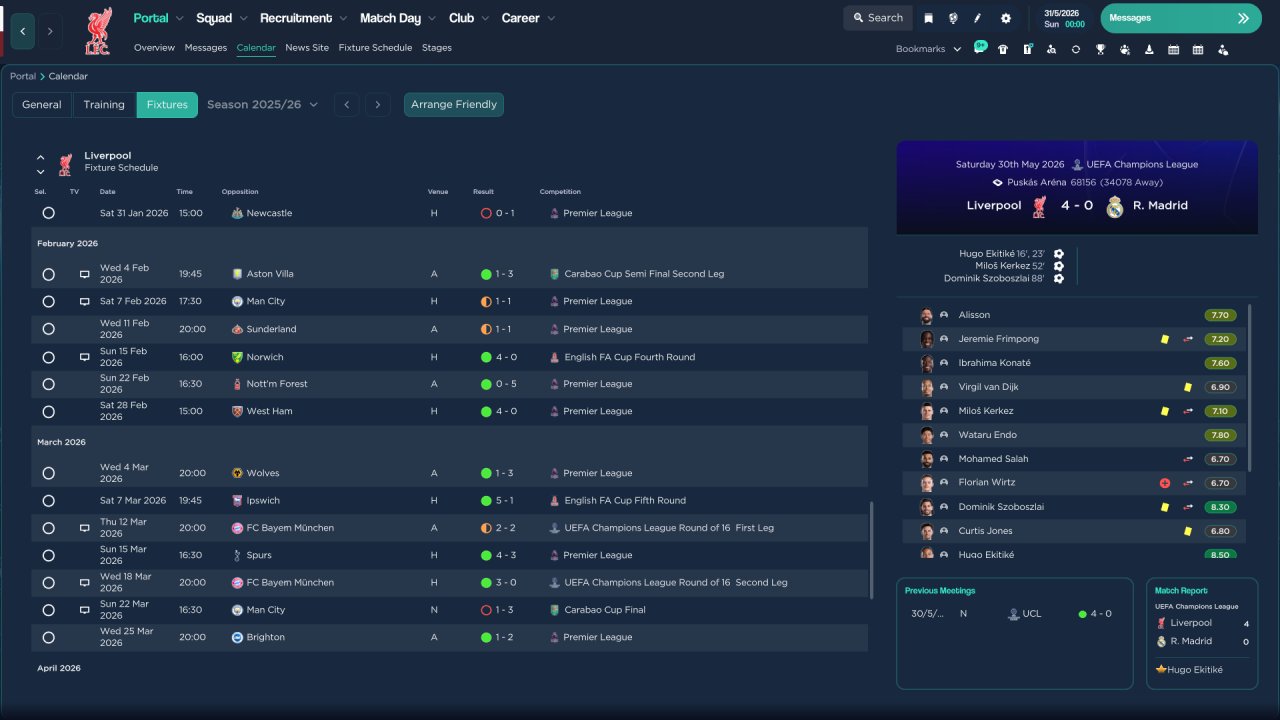Viewport: 1280px width, 720px height.
Task: Click the in-game date and time display
Action: click(1064, 18)
